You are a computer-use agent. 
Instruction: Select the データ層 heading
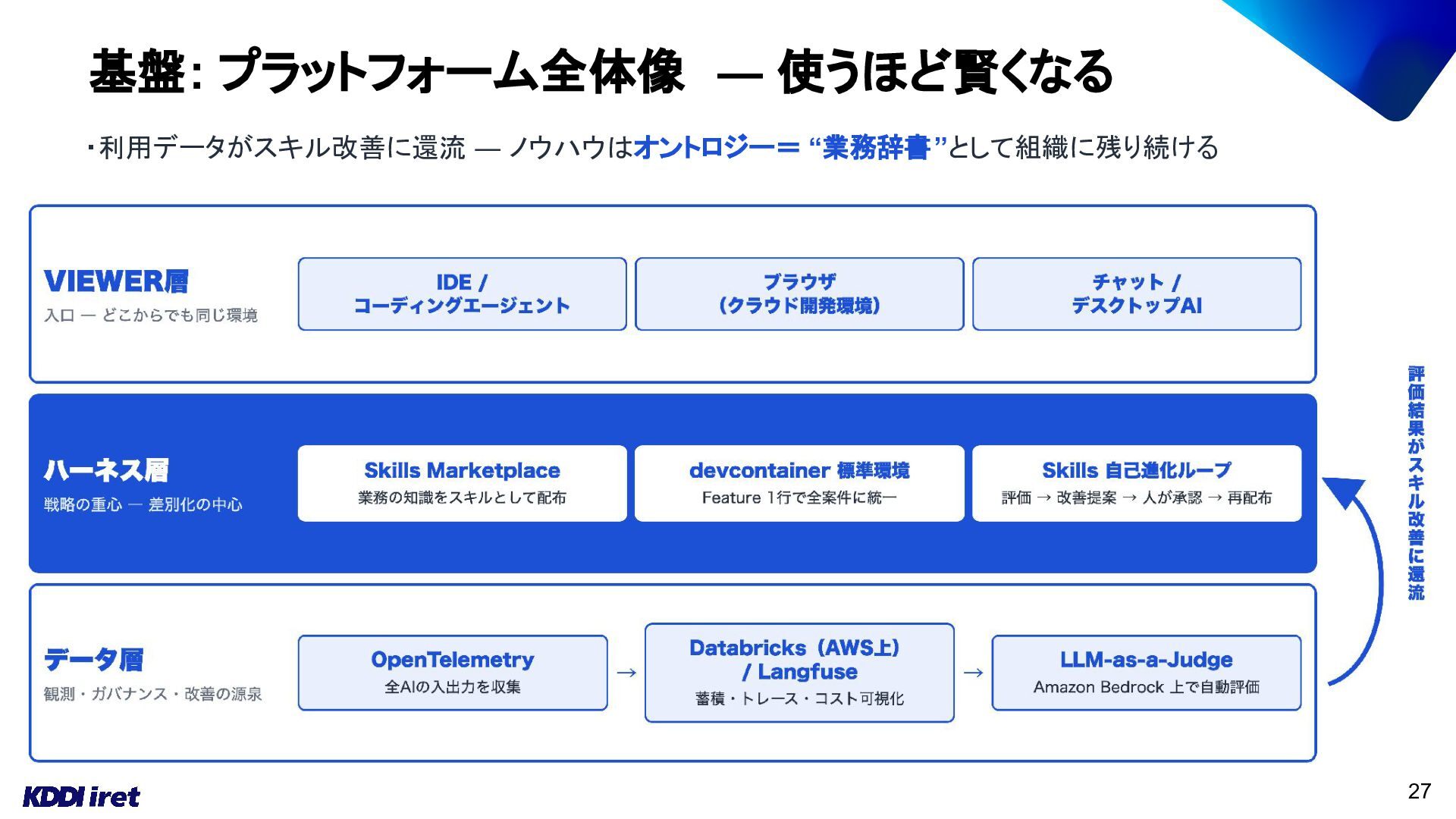(93, 660)
